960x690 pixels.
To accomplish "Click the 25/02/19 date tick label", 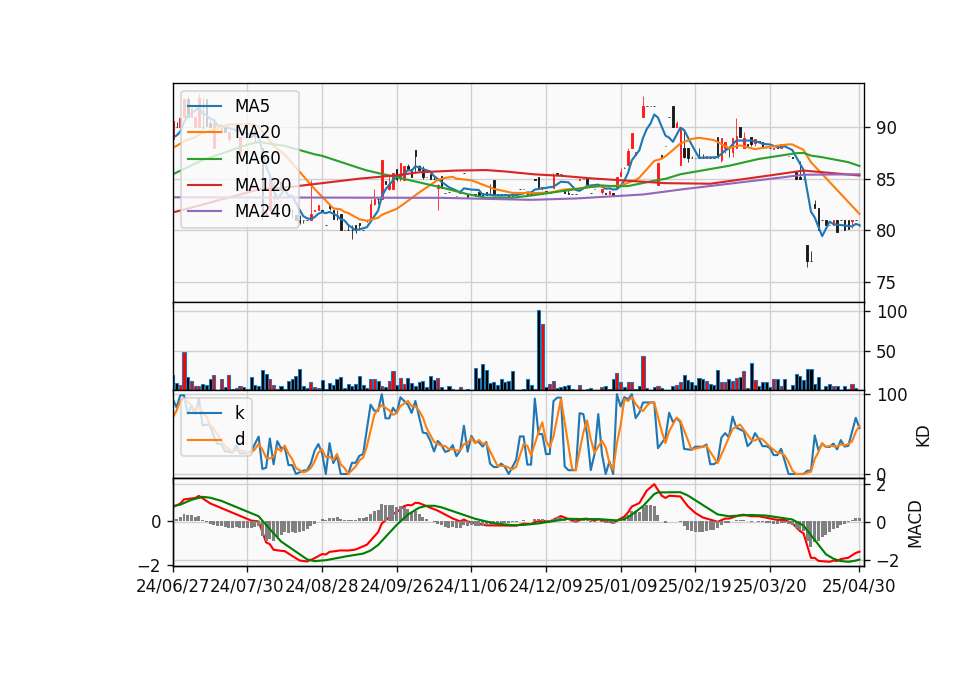I will [695, 586].
